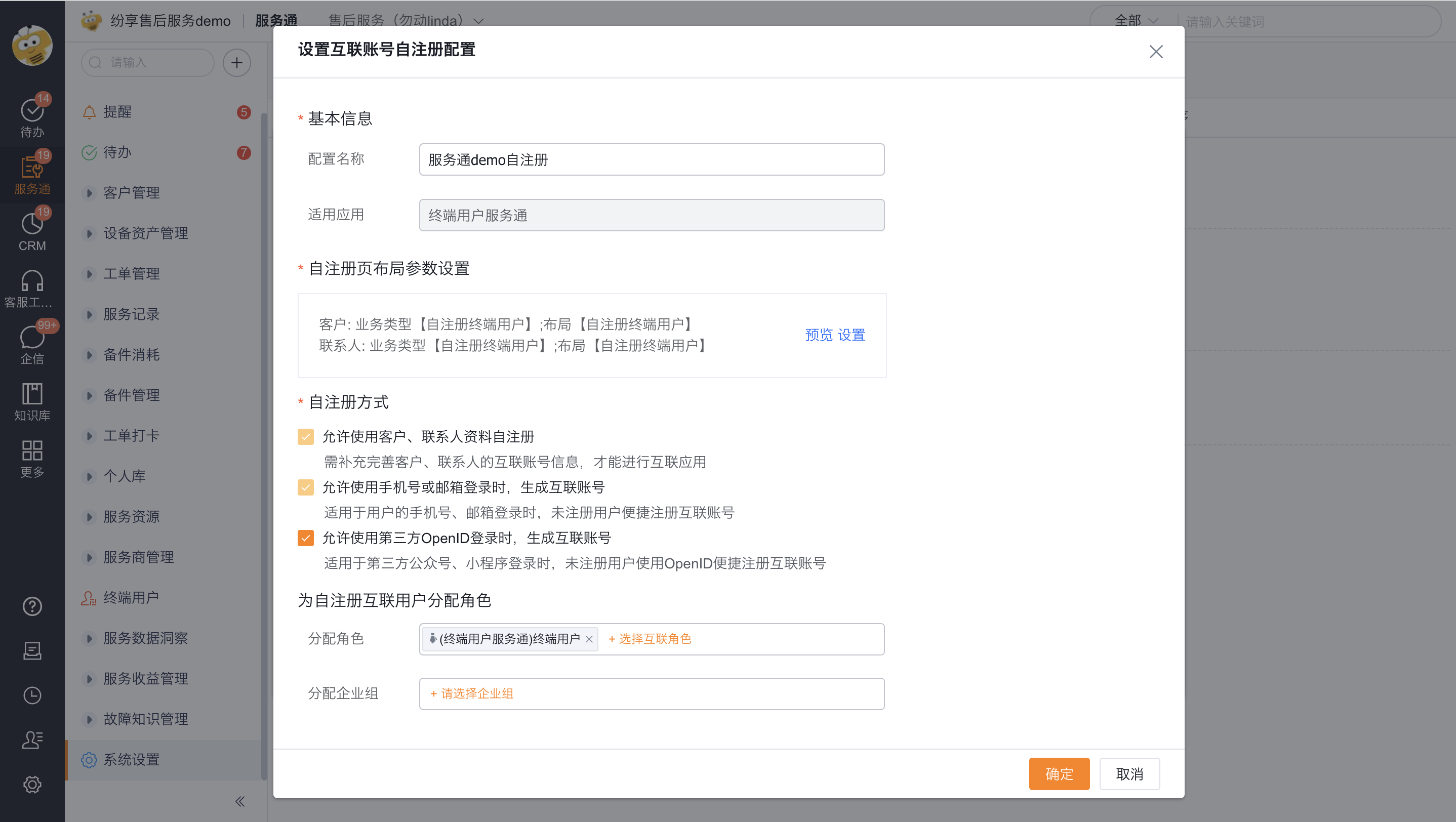Switch to 服务通 tab in header
The image size is (1456, 822).
click(276, 21)
